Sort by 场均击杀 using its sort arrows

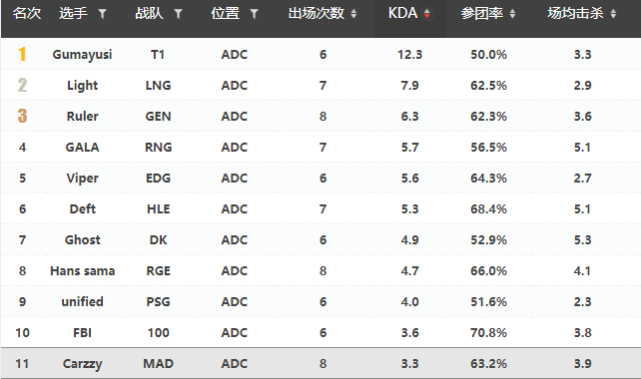pyautogui.click(x=613, y=14)
